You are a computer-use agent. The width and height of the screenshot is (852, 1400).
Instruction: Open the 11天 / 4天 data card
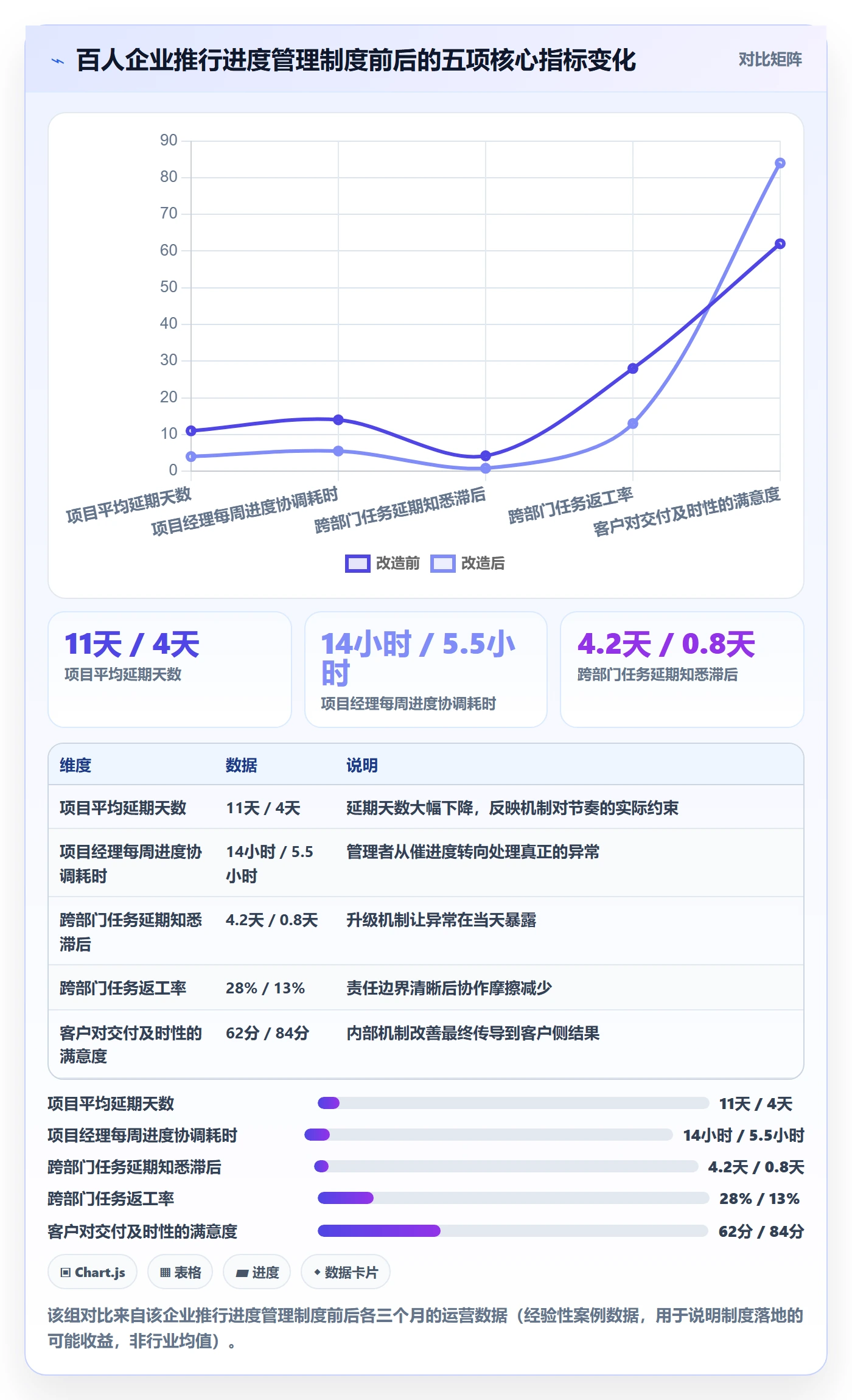coord(170,669)
